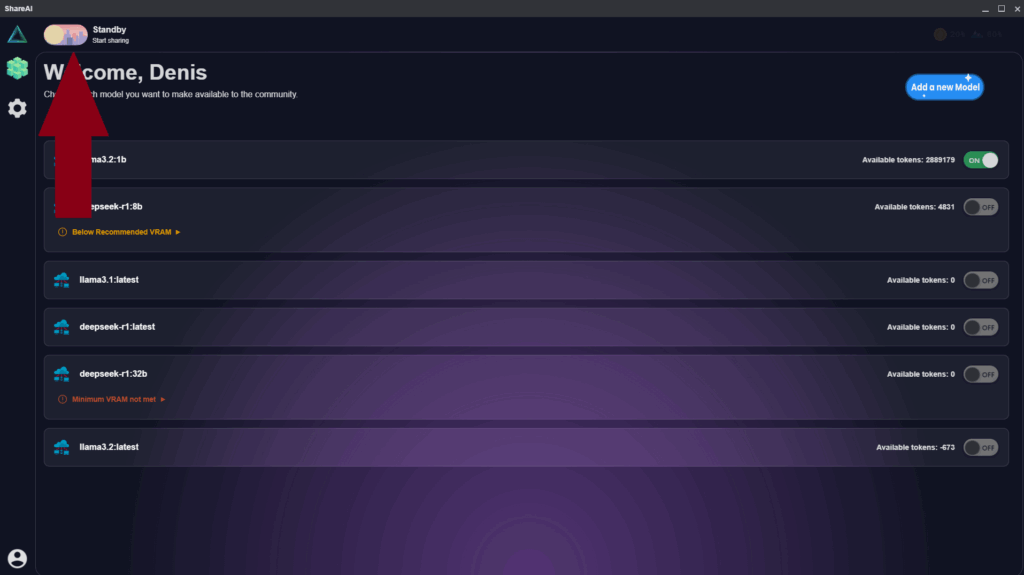This screenshot has height=575, width=1024.
Task: Enable the deepseek-r1:32b model toggle
Action: [980, 374]
